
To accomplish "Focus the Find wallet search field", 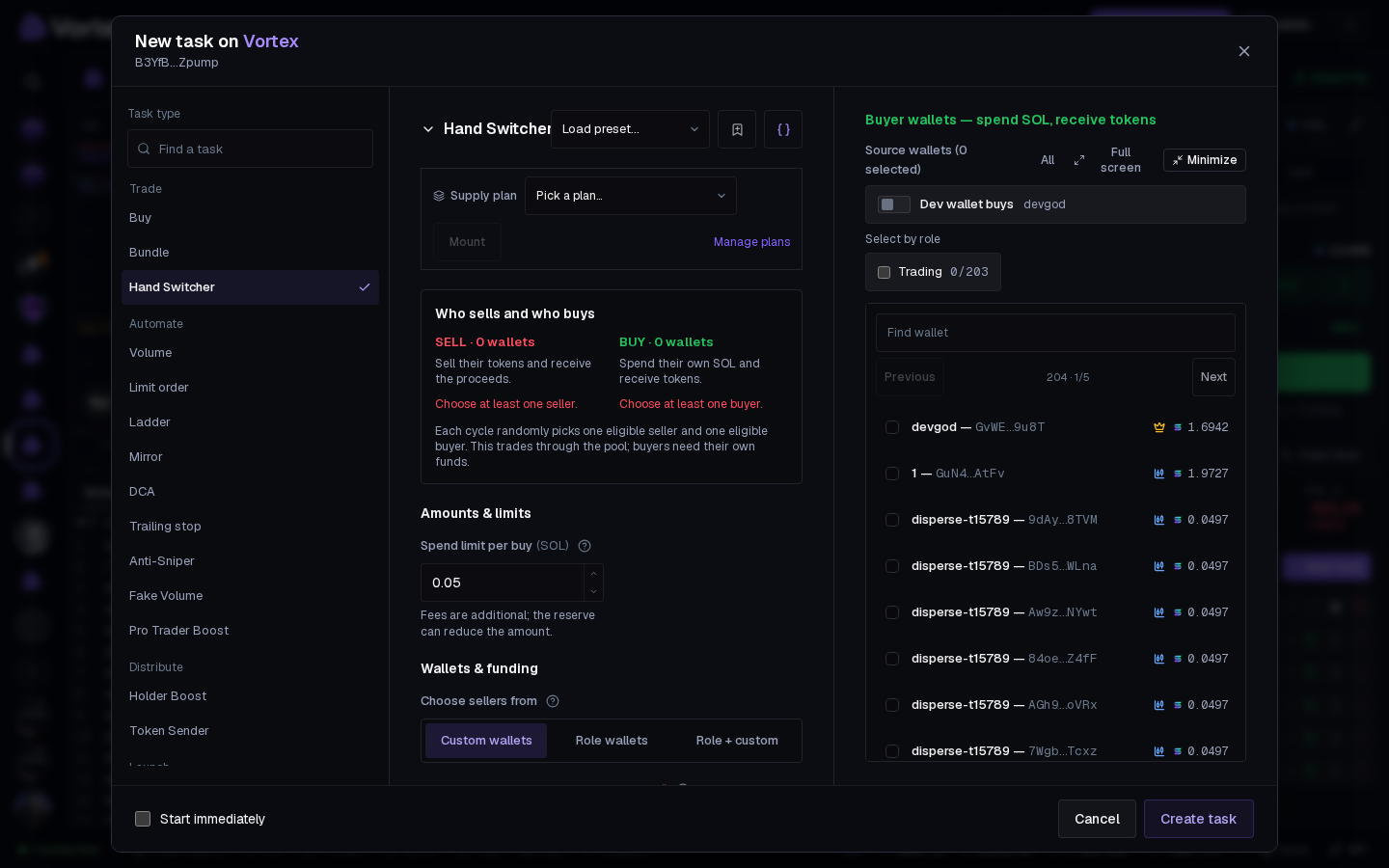I will pyautogui.click(x=1055, y=333).
